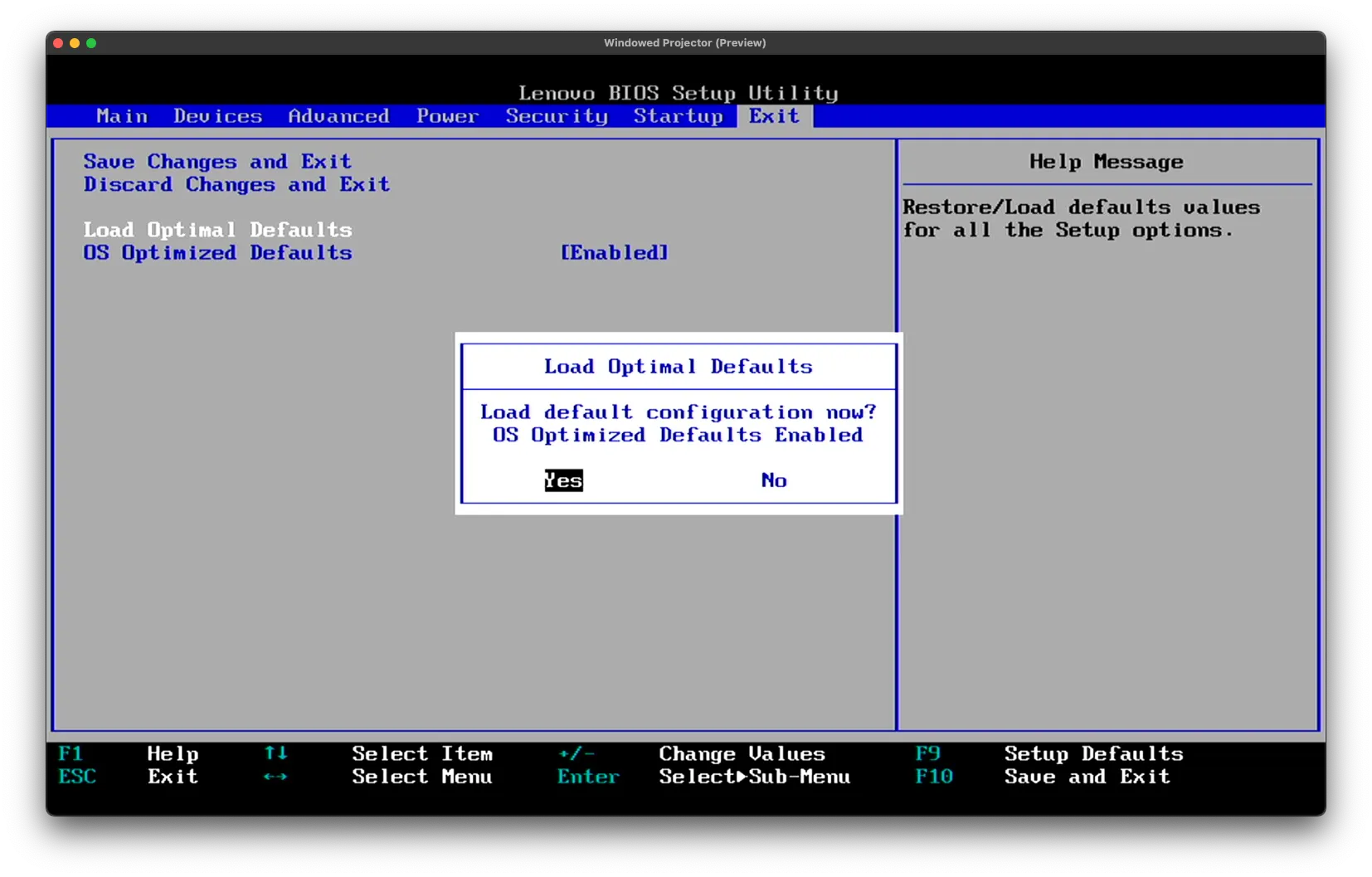Click 'Load default configuration now?' text
The width and height of the screenshot is (1372, 877).
pyautogui.click(x=678, y=412)
